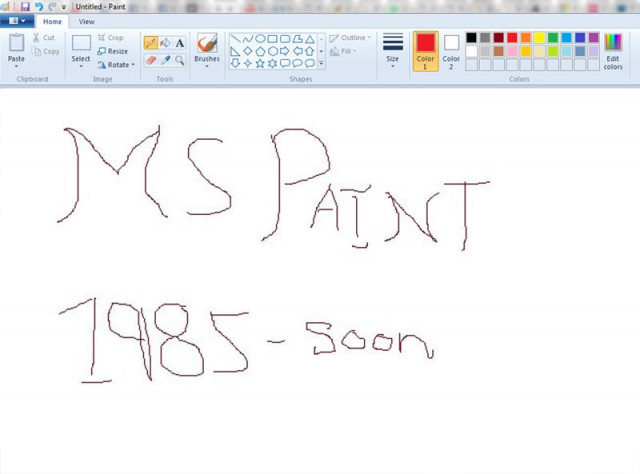Activate the Color 1 foreground swatch

[425, 51]
